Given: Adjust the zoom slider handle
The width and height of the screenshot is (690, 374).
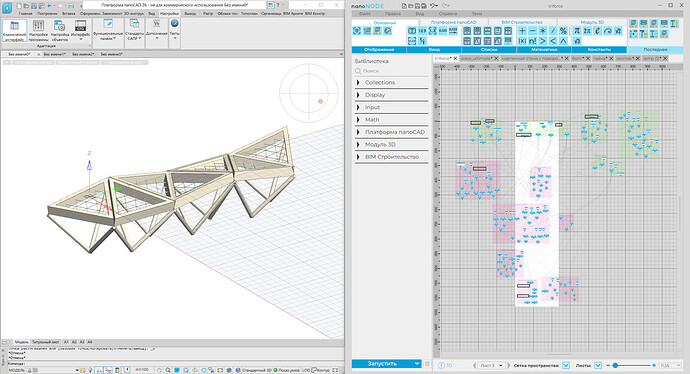Looking at the screenshot, I should pos(615,365).
